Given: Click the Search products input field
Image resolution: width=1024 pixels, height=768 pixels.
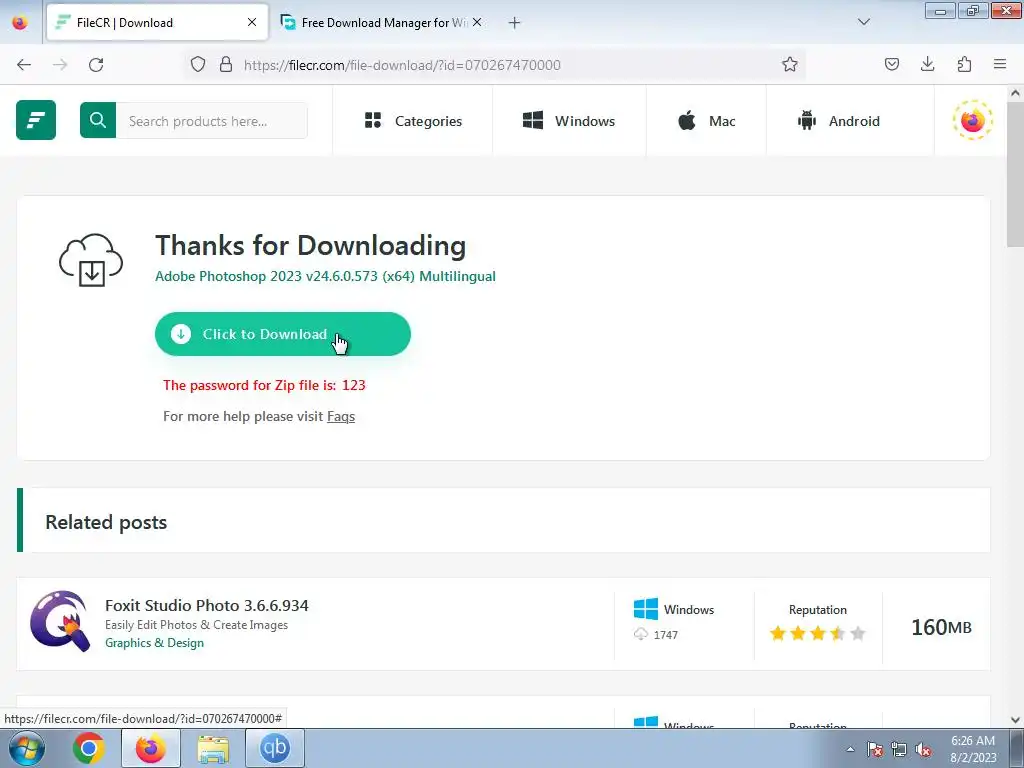Looking at the screenshot, I should tap(212, 121).
